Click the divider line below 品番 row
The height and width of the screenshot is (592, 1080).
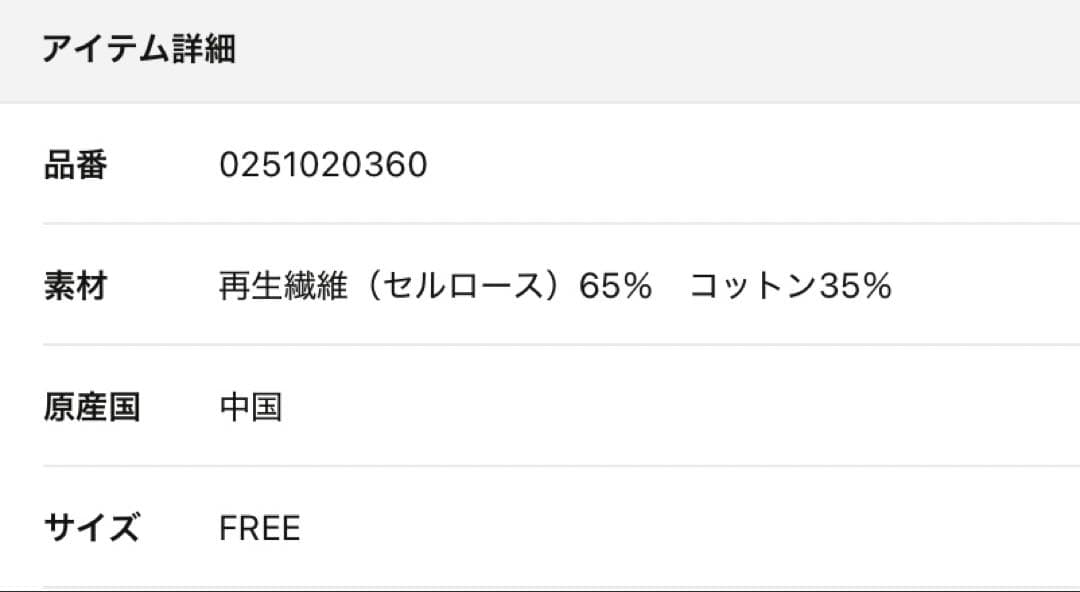click(560, 224)
